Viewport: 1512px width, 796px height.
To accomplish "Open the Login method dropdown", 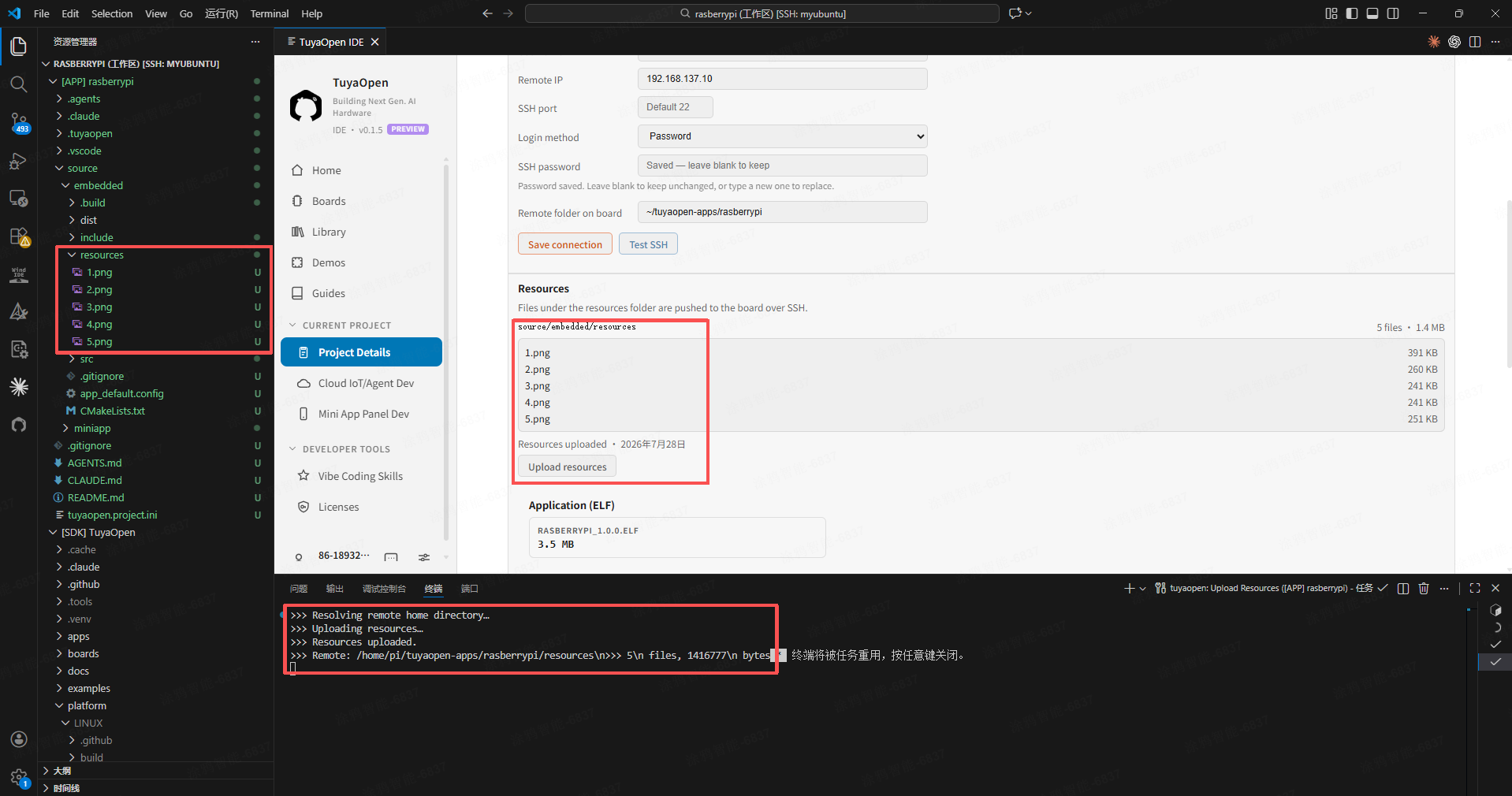I will [x=782, y=136].
